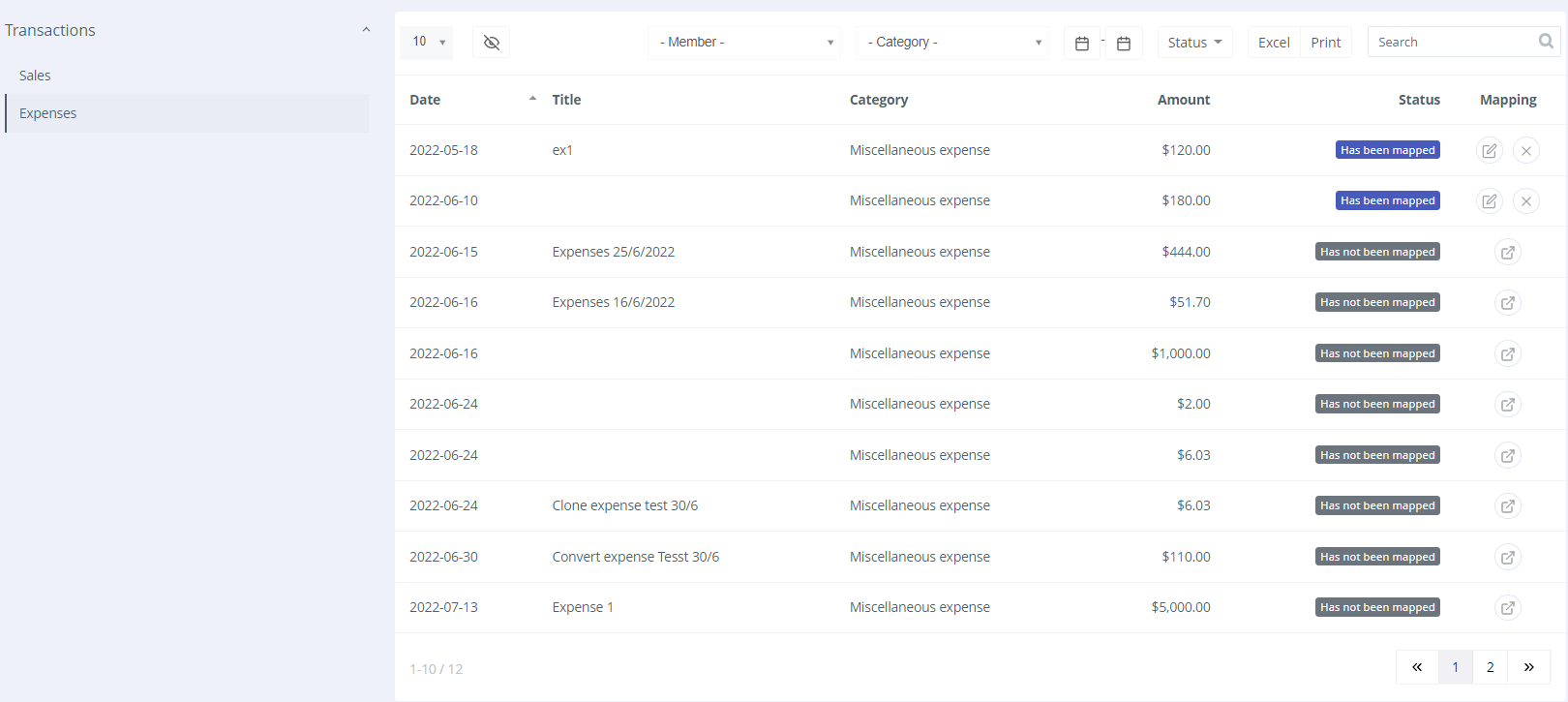1568x702 pixels.
Task: Open the end date calendar picker
Action: tap(1124, 43)
